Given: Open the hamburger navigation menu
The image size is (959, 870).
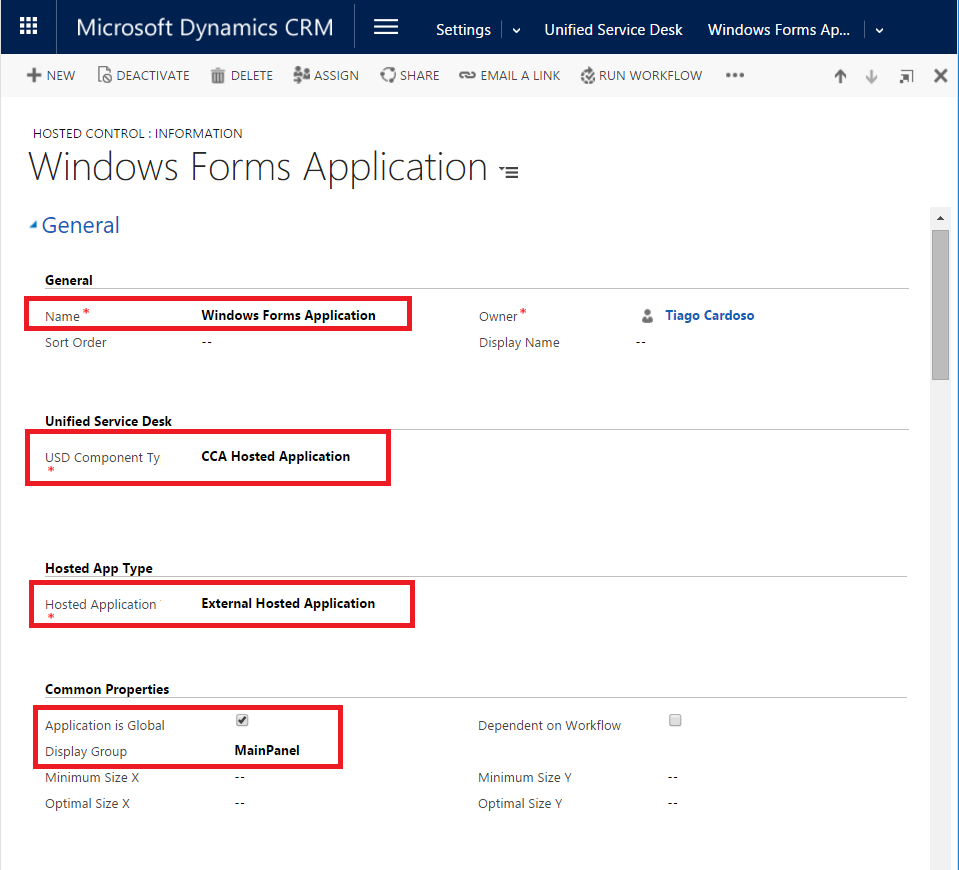Looking at the screenshot, I should (x=386, y=27).
